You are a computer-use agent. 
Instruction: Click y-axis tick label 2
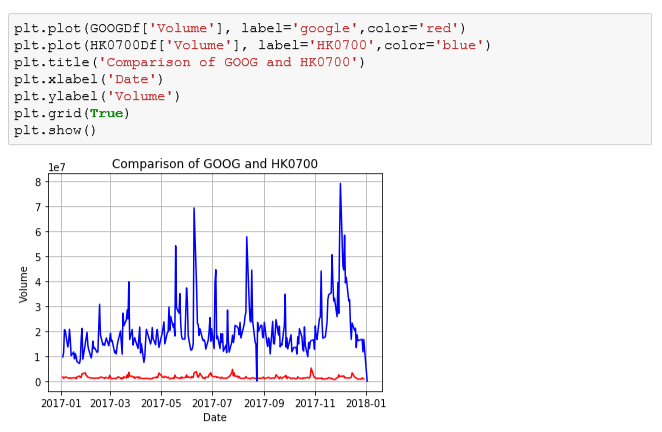pyautogui.click(x=39, y=332)
